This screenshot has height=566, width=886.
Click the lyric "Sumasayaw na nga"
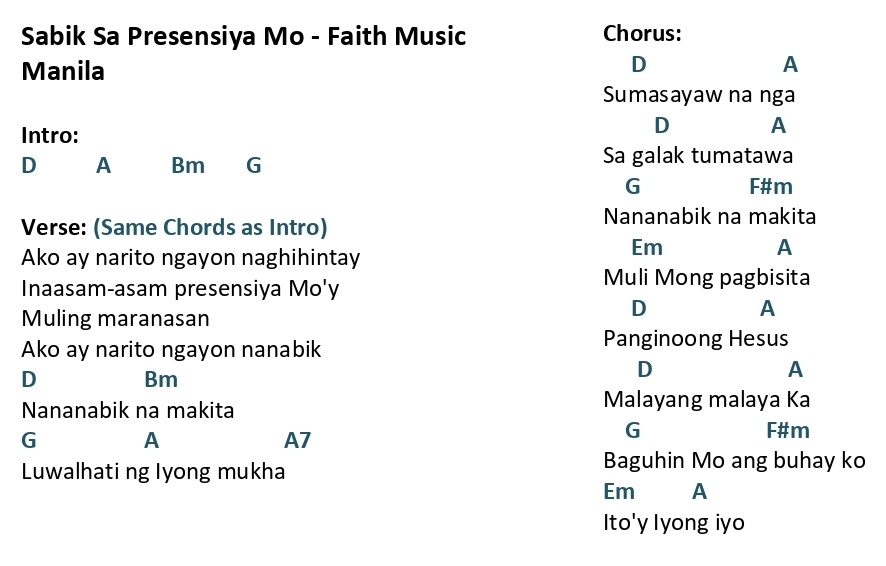point(699,95)
